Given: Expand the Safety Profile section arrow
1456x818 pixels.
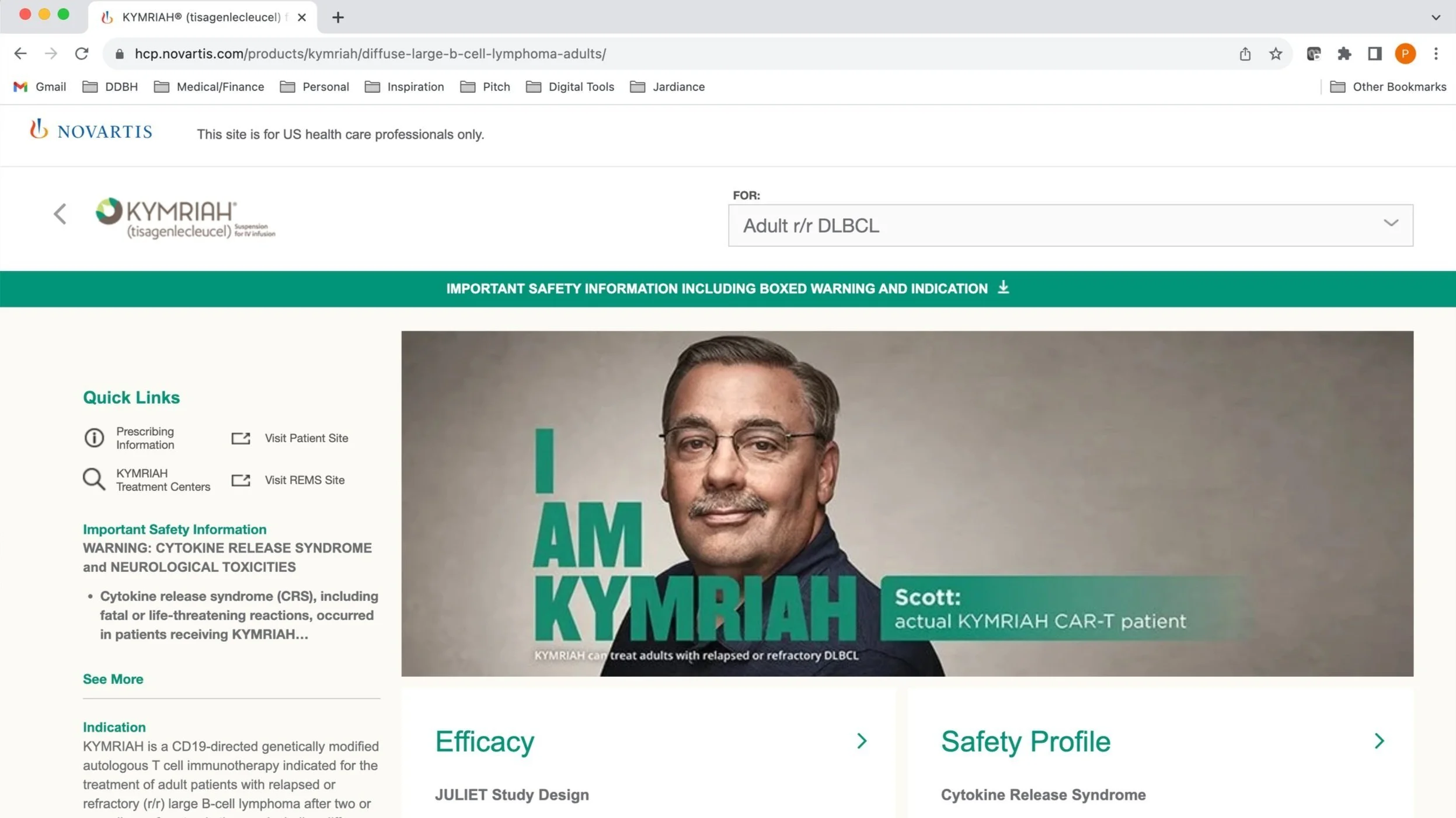Looking at the screenshot, I should point(1379,741).
